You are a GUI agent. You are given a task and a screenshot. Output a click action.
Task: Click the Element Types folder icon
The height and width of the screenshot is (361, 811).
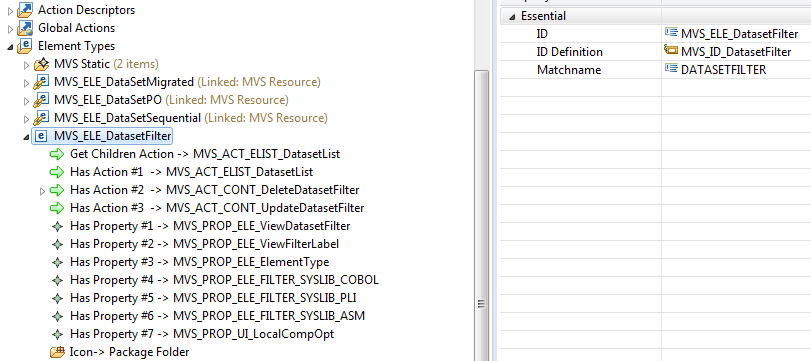(25, 46)
